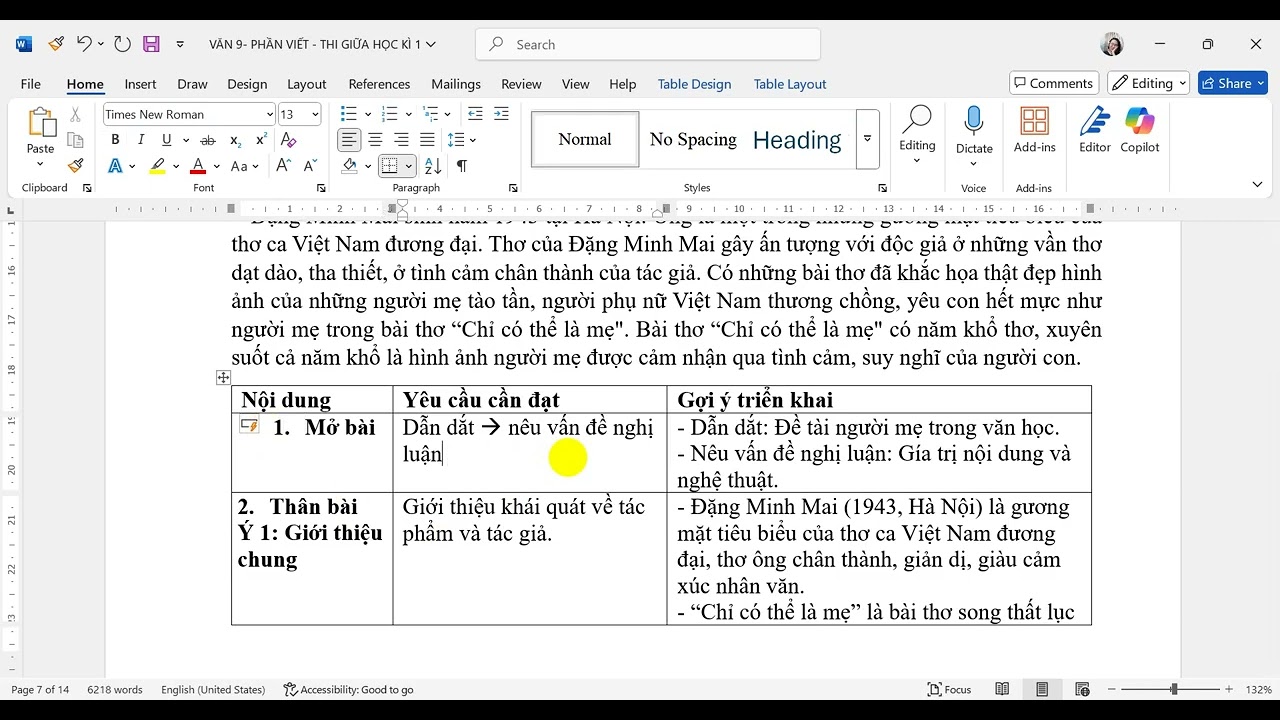This screenshot has height=720, width=1280.
Task: Toggle Italic formatting
Action: coord(141,140)
